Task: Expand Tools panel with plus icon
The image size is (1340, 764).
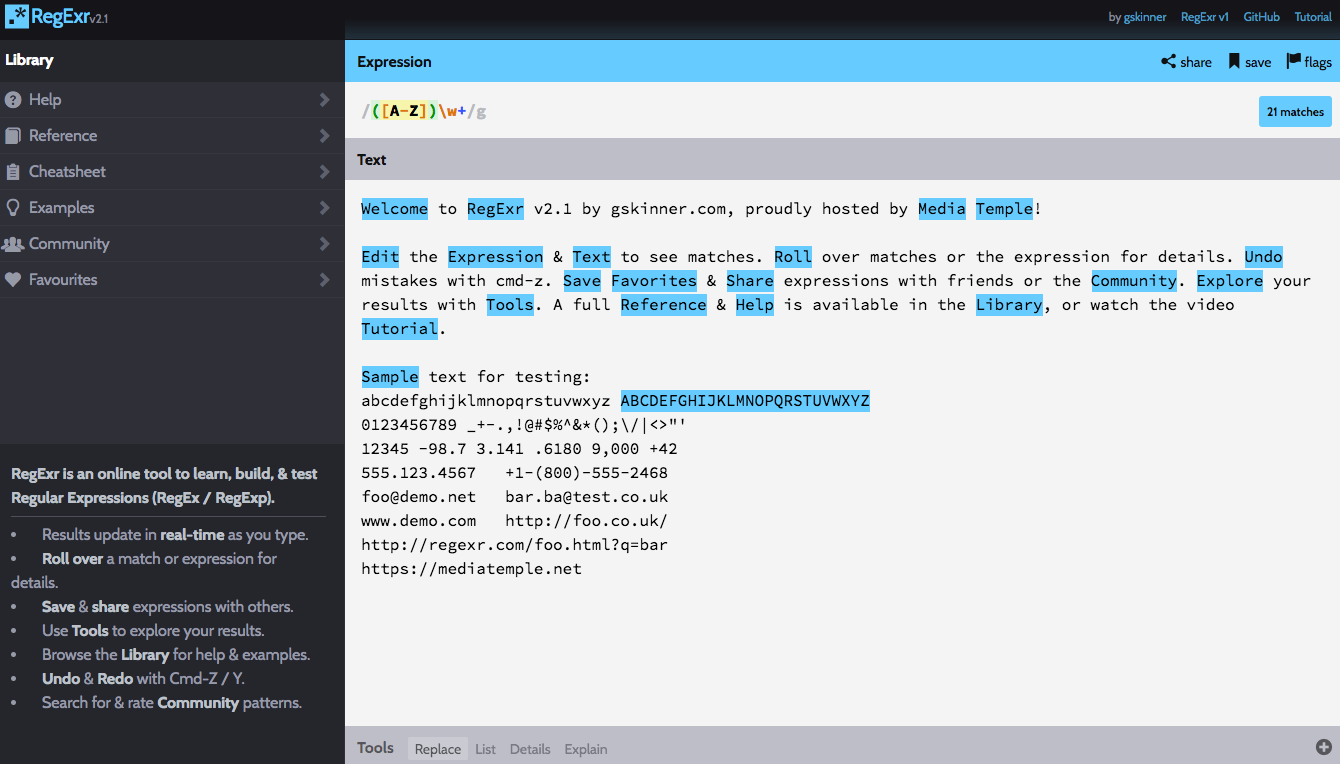Action: (x=1323, y=747)
